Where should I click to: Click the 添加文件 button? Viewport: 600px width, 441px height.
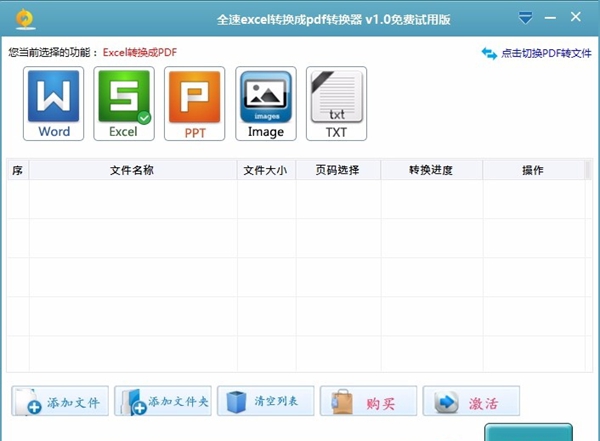[x=60, y=401]
